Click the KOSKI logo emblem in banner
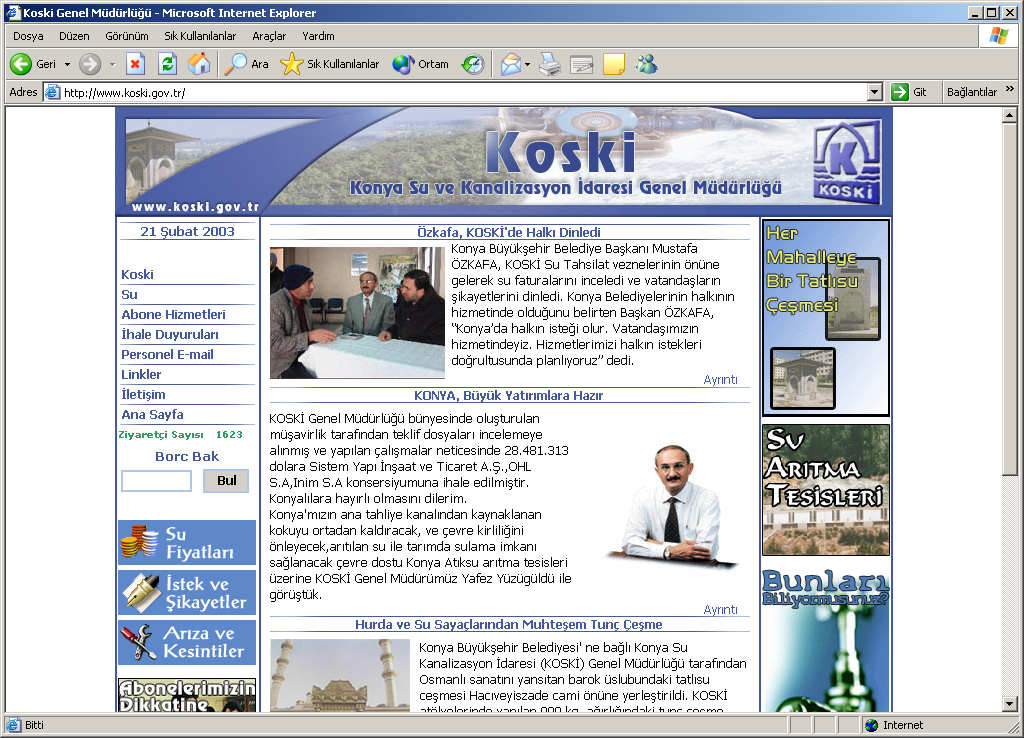This screenshot has height=738, width=1024. [847, 161]
